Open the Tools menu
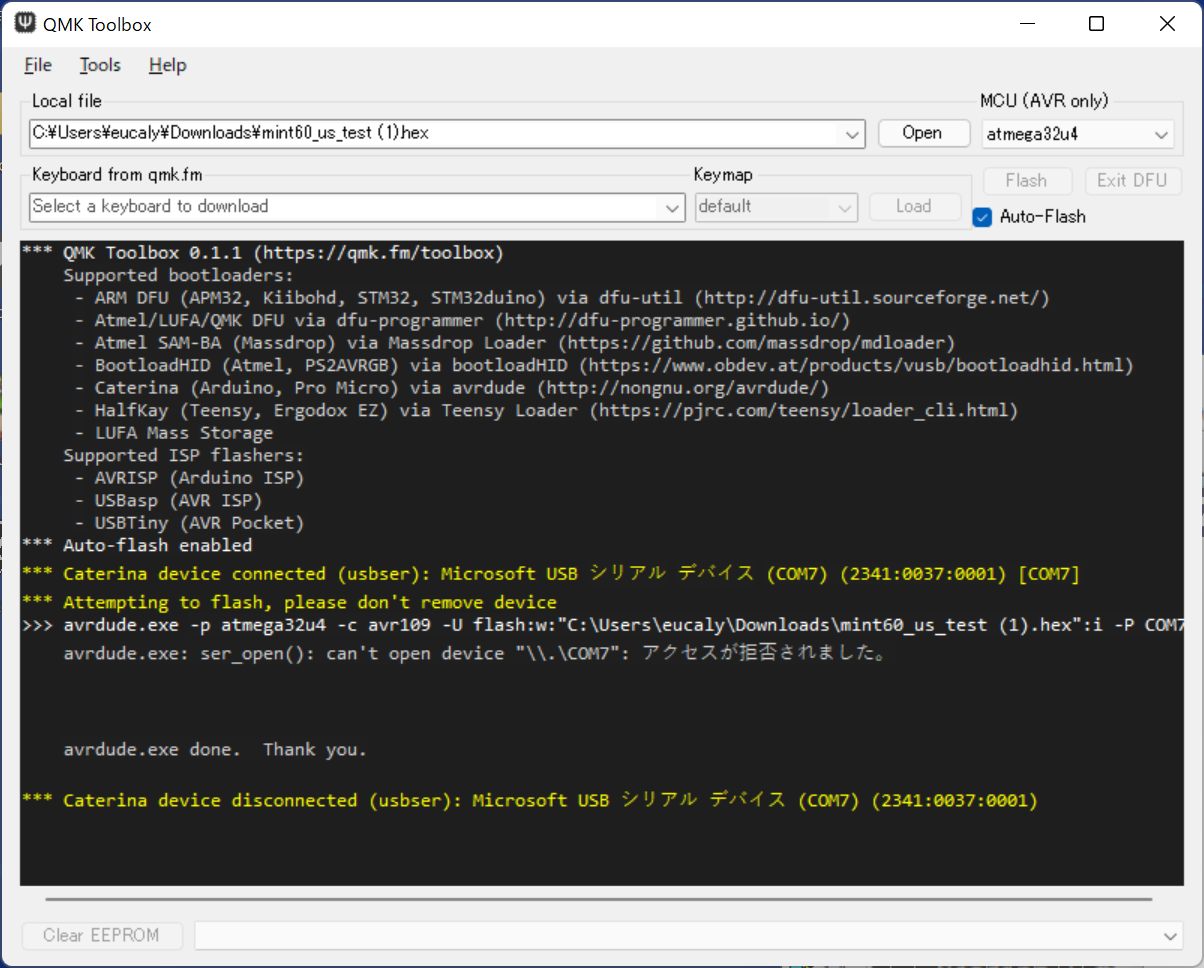The image size is (1204, 968). click(100, 65)
